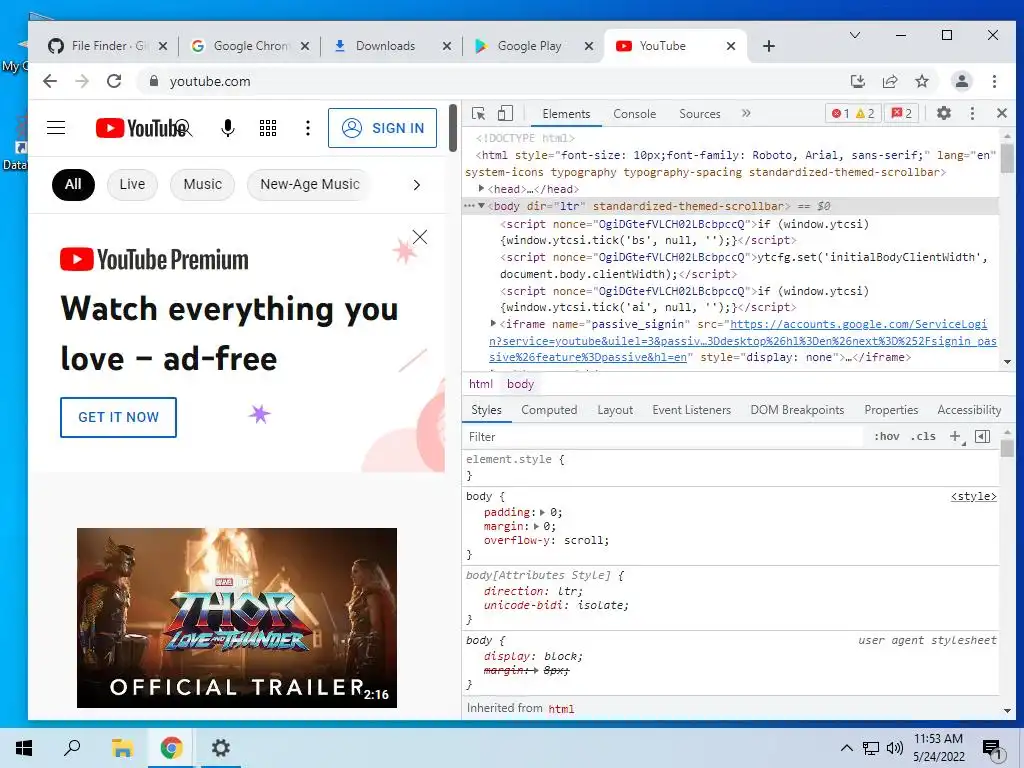1024x768 pixels.
Task: Reload the YouTube page
Action: pyautogui.click(x=114, y=81)
